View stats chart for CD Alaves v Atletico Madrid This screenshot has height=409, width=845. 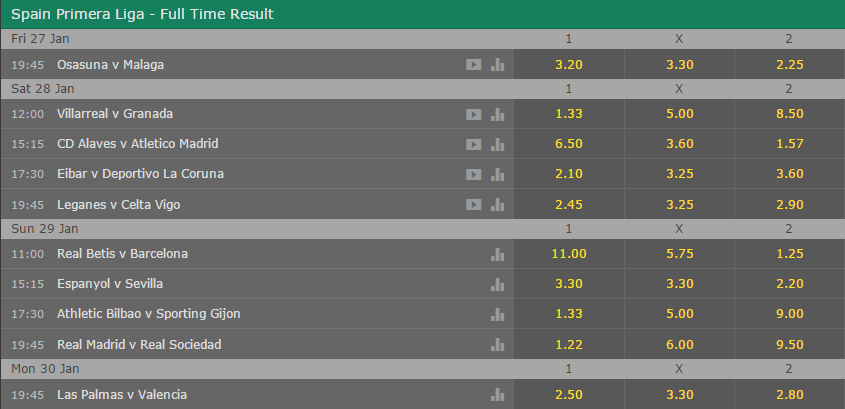[x=497, y=144]
